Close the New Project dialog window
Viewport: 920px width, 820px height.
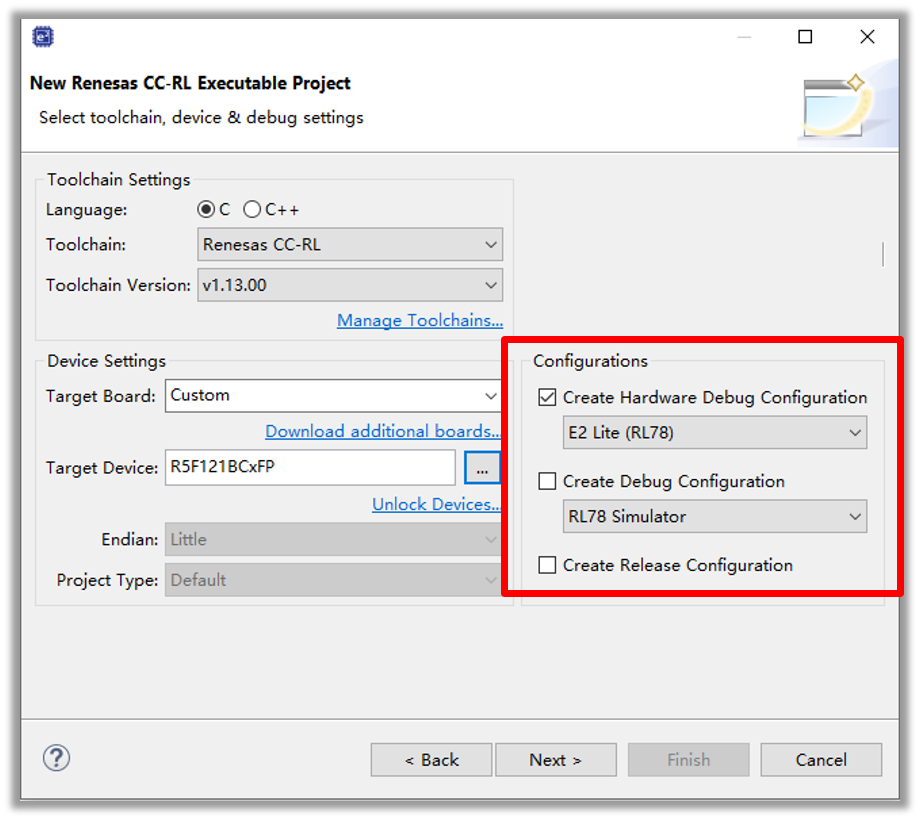point(867,37)
